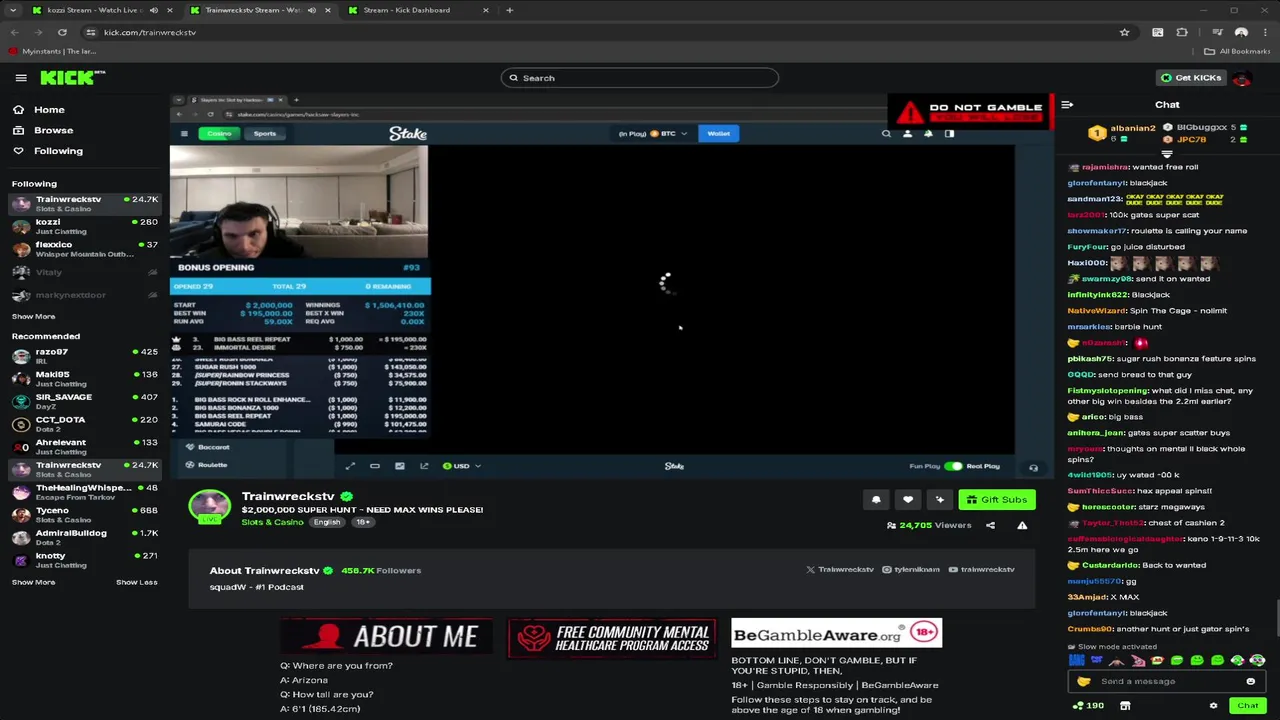1280x720 pixels.
Task: Open the Kick sidebar hamburger menu
Action: pos(21,78)
